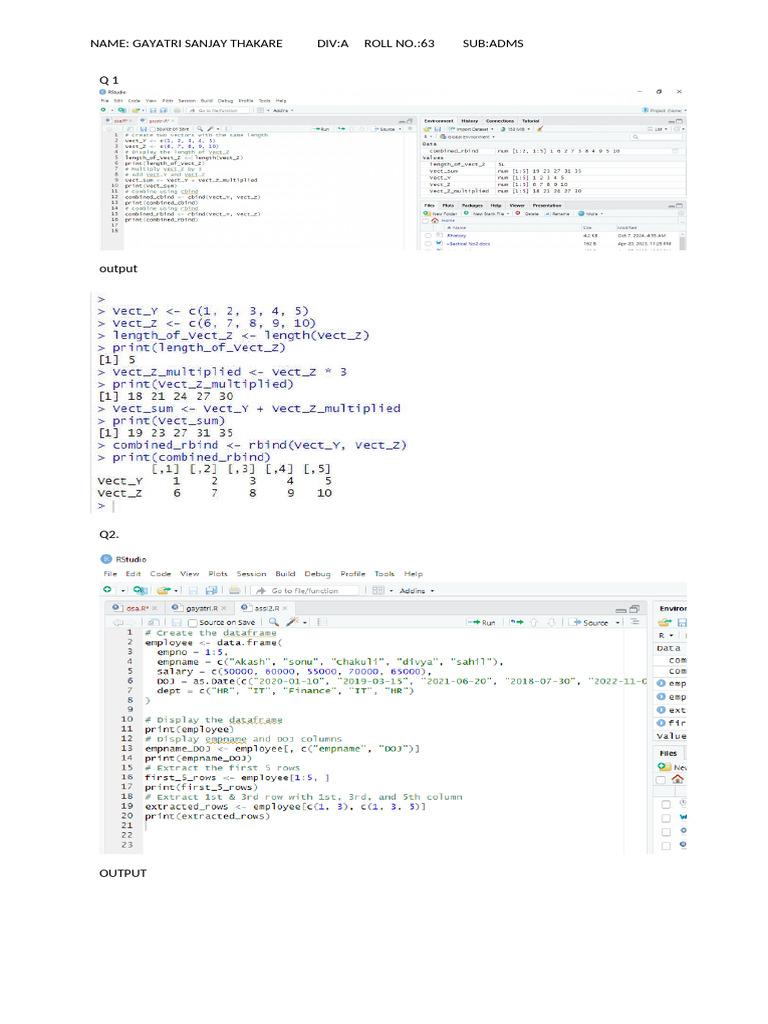Tick the select-all checkbox in Files pane

661,779
